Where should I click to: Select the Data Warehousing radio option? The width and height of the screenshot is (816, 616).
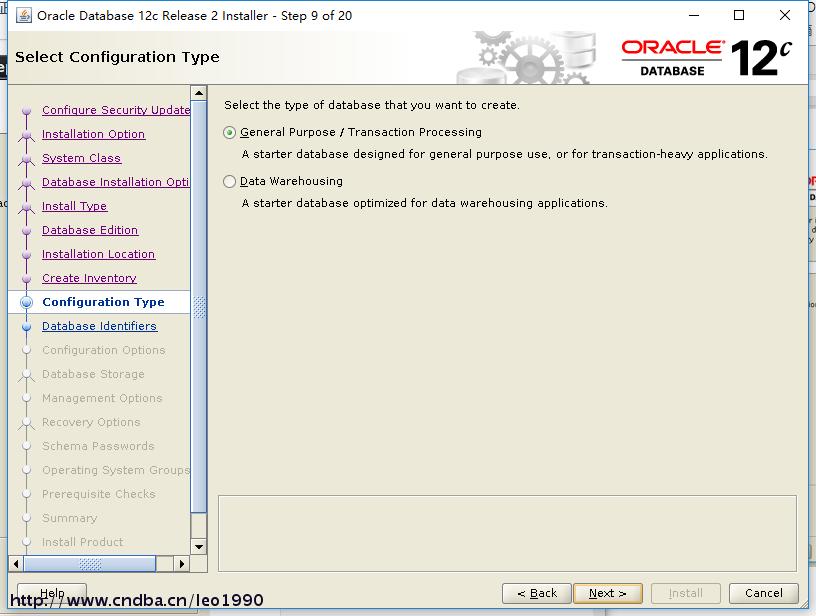click(230, 182)
